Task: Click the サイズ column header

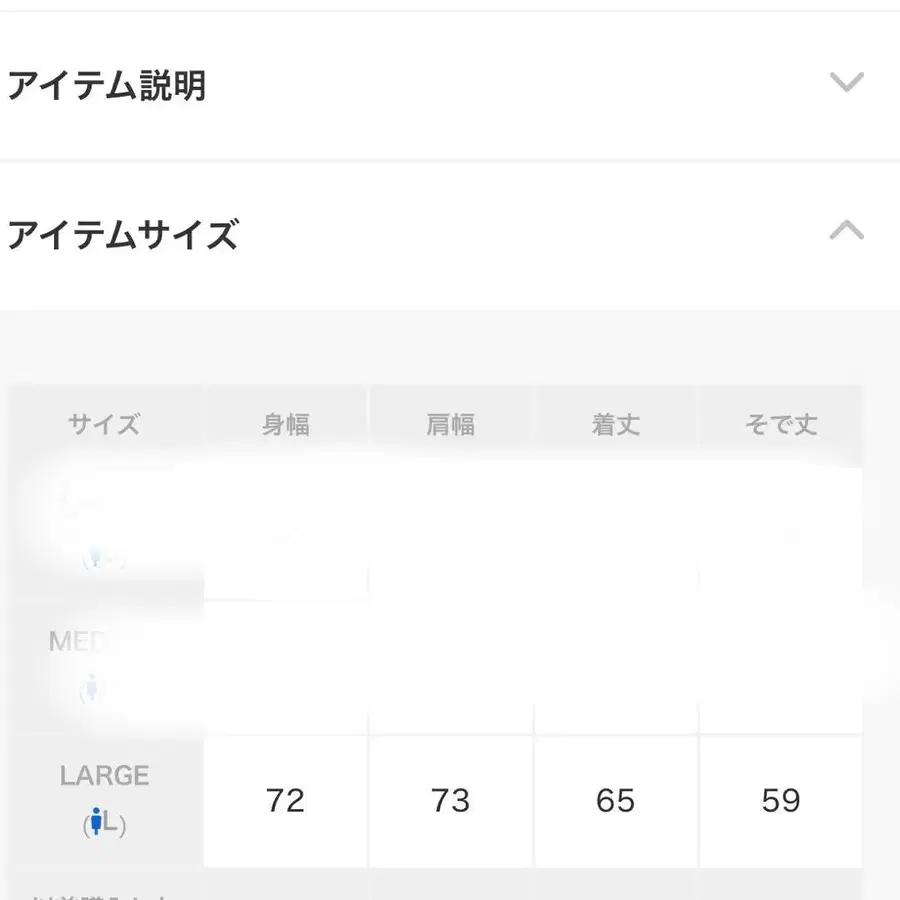Action: coord(102,423)
